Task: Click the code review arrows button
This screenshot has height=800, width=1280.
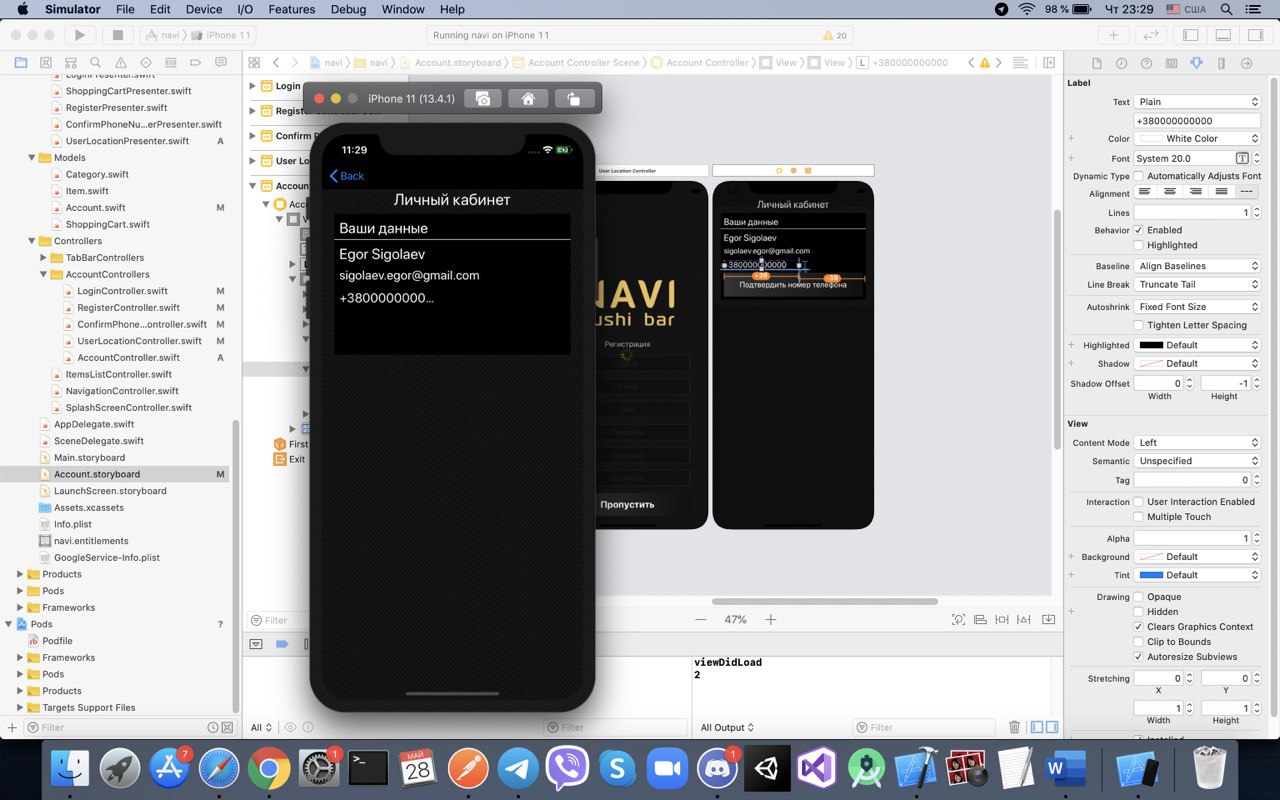Action: 1151,35
